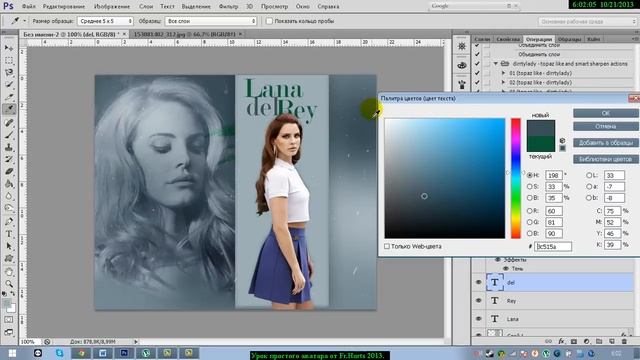Open the status bar info arrow
Image resolution: width=640 pixels, height=360 pixels.
[x=136, y=342]
